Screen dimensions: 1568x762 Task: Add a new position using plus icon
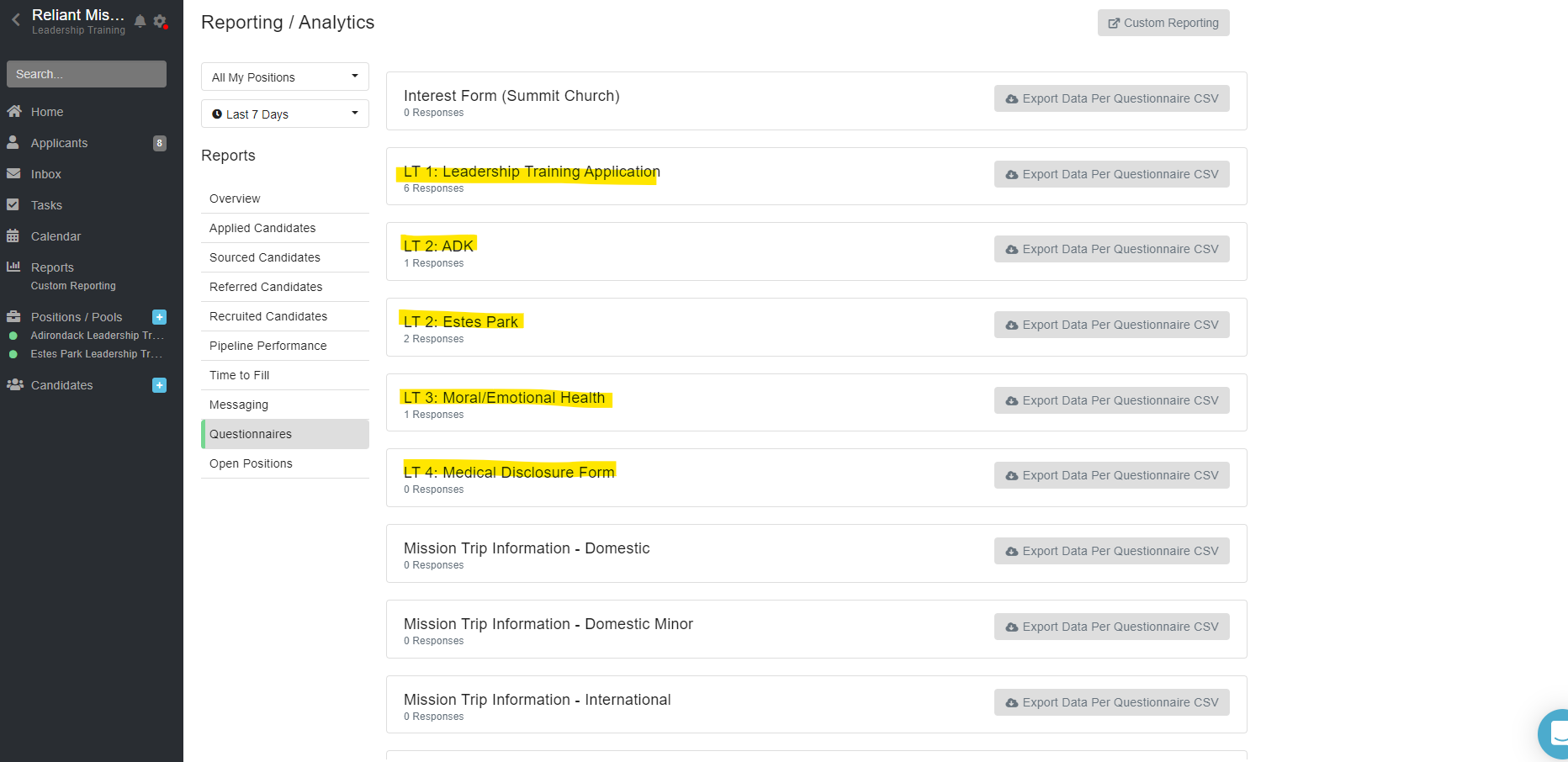pyautogui.click(x=159, y=317)
